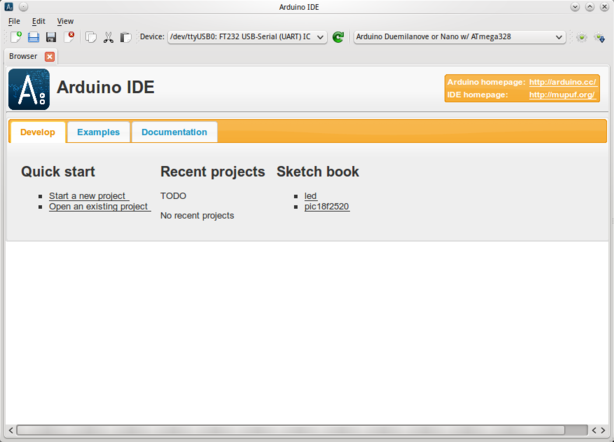
Task: Open the Device serial port dropdown
Action: coord(247,37)
